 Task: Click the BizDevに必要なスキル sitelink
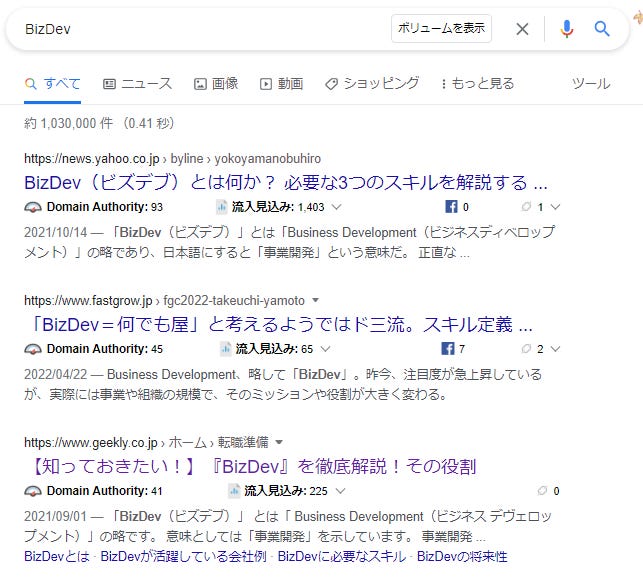342,556
